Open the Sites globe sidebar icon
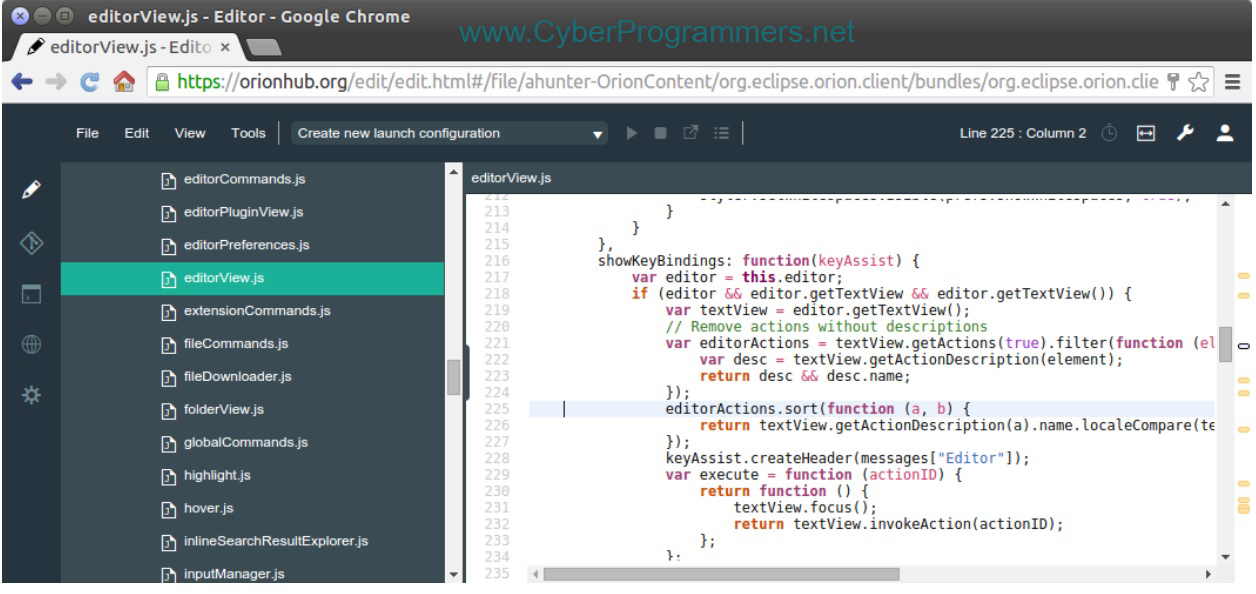This screenshot has height=594, width=1256. (x=30, y=343)
